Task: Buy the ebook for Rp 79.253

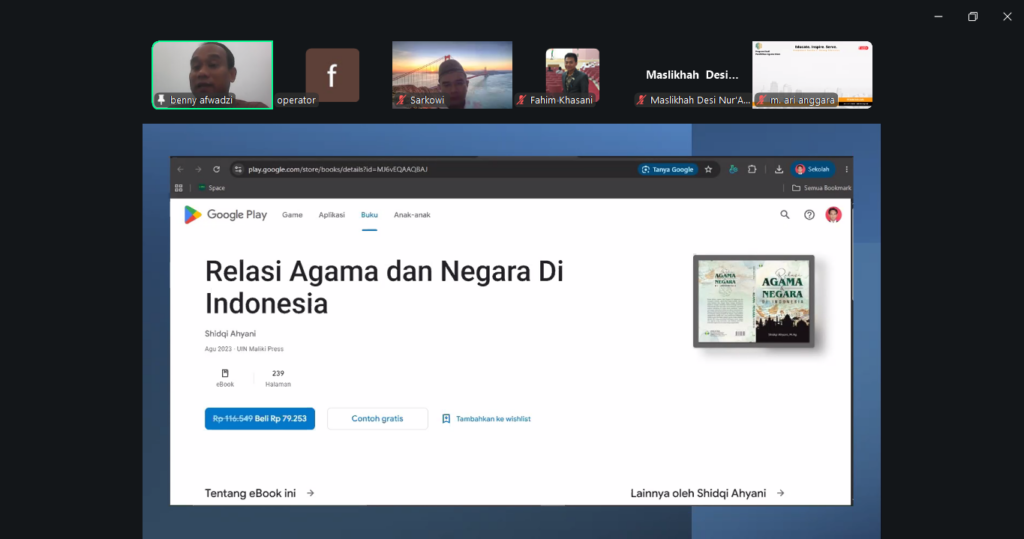Action: [260, 419]
